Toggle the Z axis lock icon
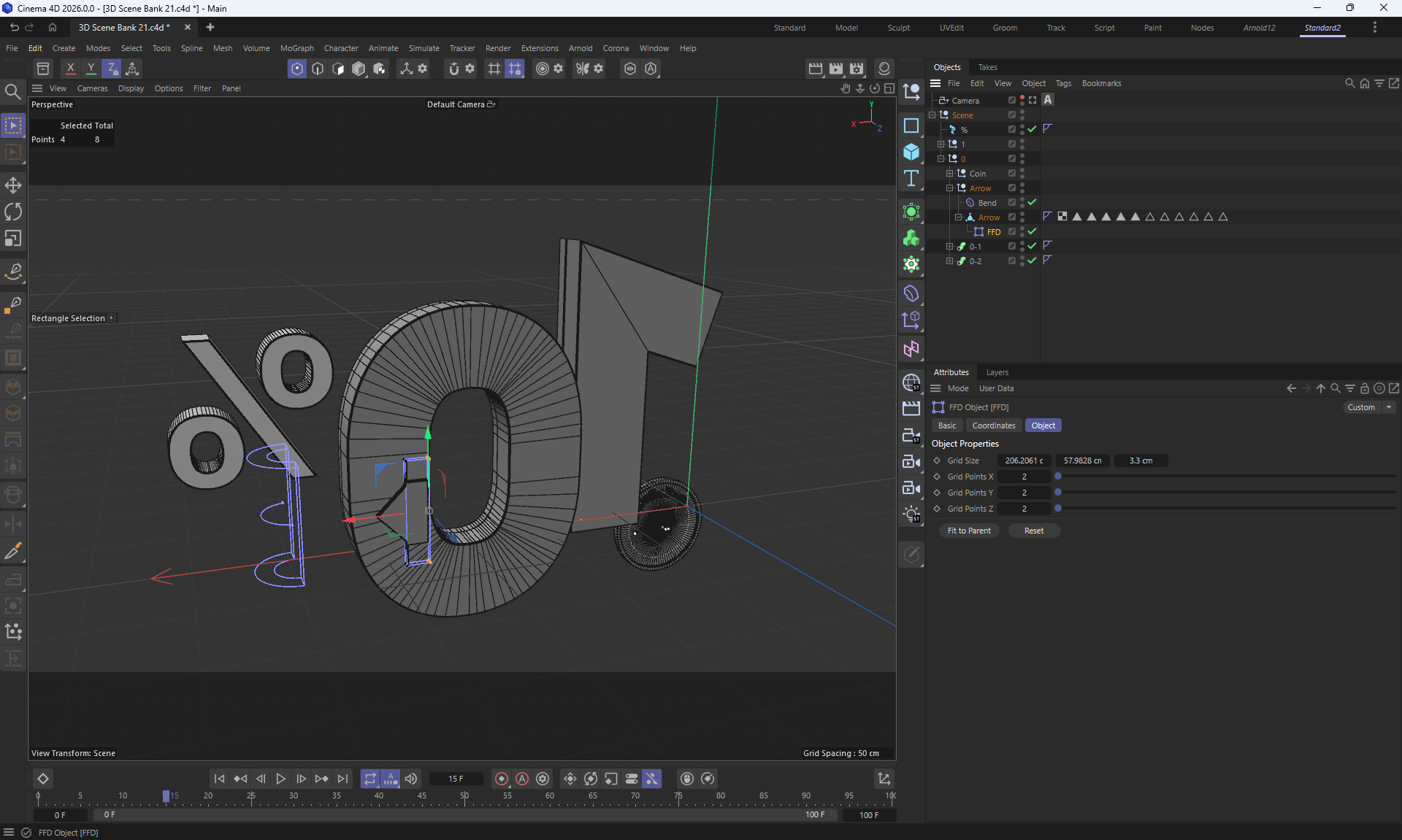 pos(112,69)
